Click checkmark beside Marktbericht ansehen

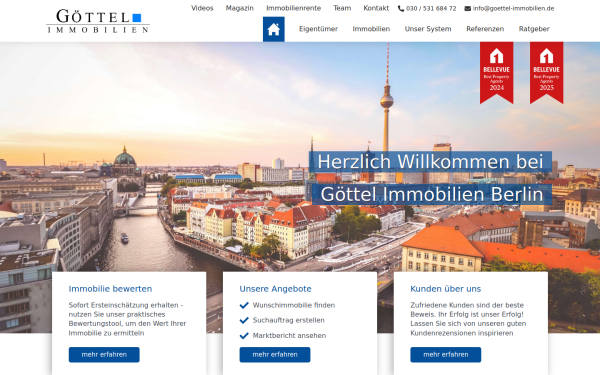pyautogui.click(x=244, y=336)
